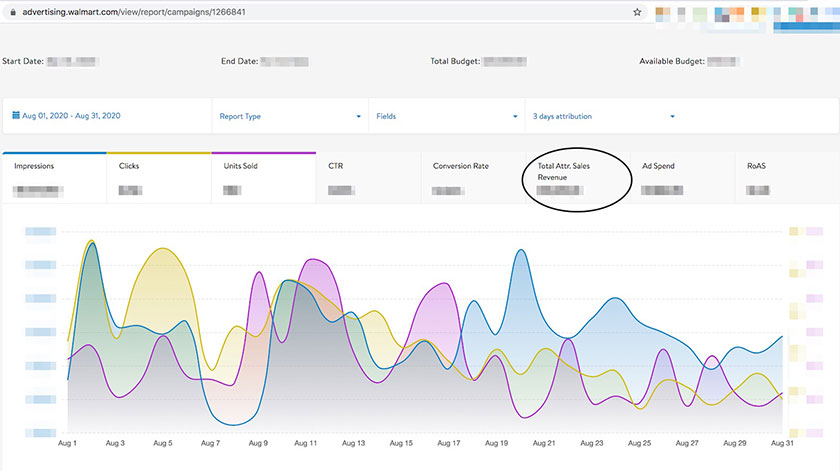Select the RoAS metric card
The image size is (840, 471).
click(787, 178)
